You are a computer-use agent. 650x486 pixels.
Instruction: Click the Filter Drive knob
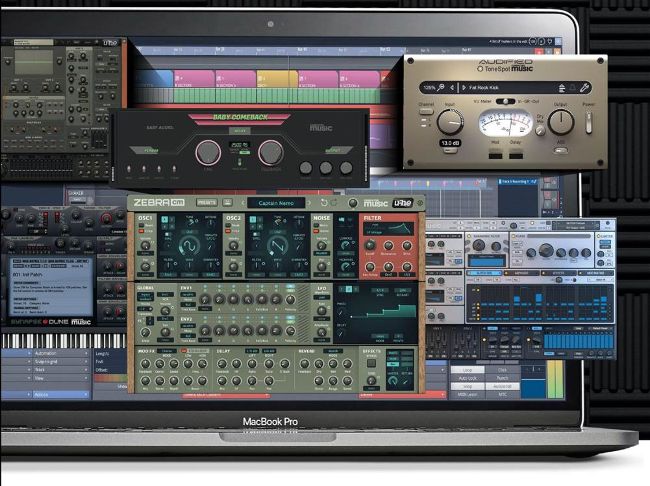[407, 245]
